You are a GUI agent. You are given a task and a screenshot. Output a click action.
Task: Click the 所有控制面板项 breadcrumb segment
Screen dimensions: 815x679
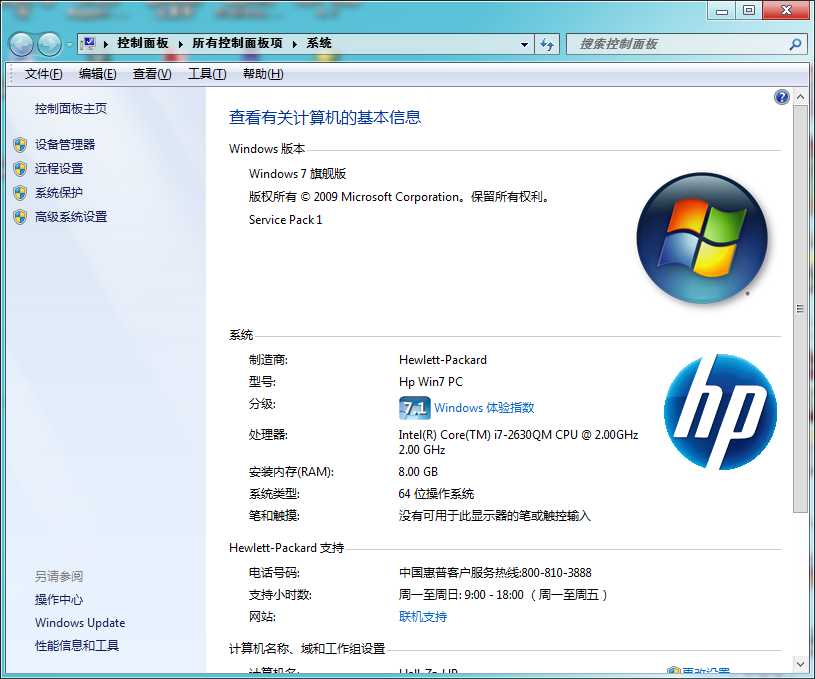(x=237, y=43)
